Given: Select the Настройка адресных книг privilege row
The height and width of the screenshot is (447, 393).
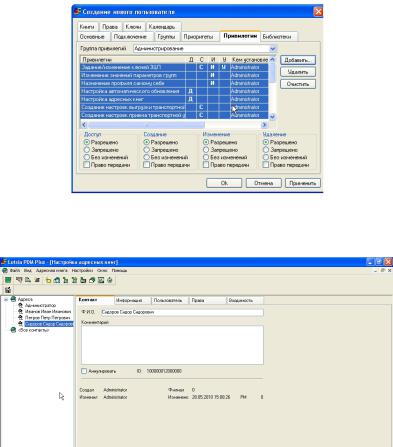Looking at the screenshot, I should click(174, 99).
